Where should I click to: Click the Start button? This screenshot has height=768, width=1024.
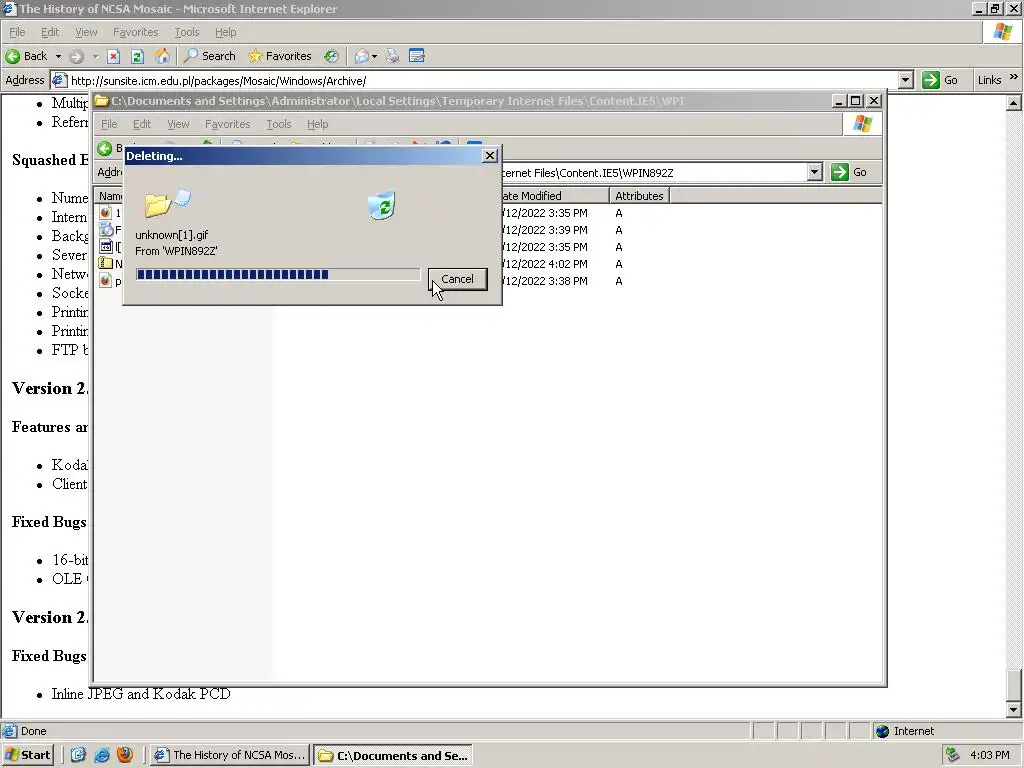27,755
